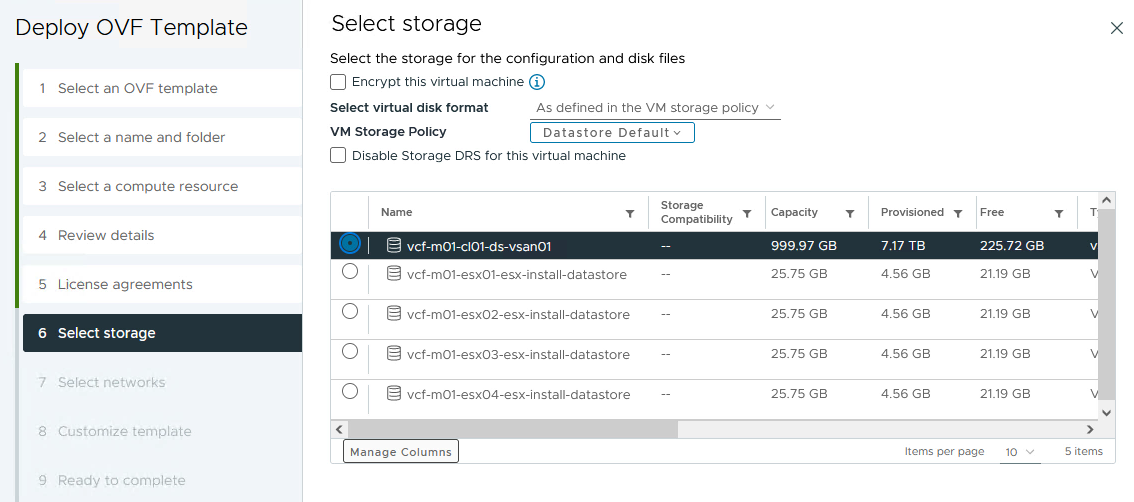The width and height of the screenshot is (1134, 502).
Task: Open the Storage Compatibility column filter
Action: click(x=745, y=218)
